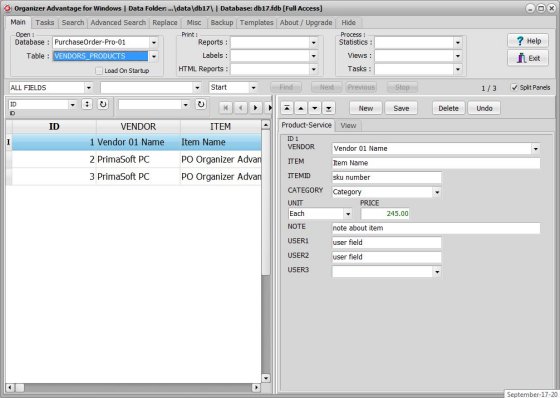Click the ITEM field showing Item Name
Image resolution: width=560 pixels, height=398 pixels.
[x=436, y=163]
